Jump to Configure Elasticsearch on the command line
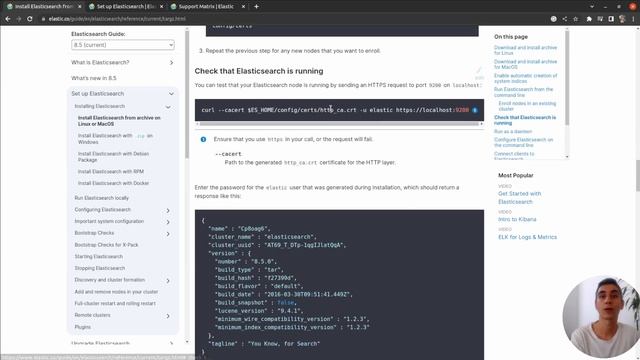 (524, 142)
